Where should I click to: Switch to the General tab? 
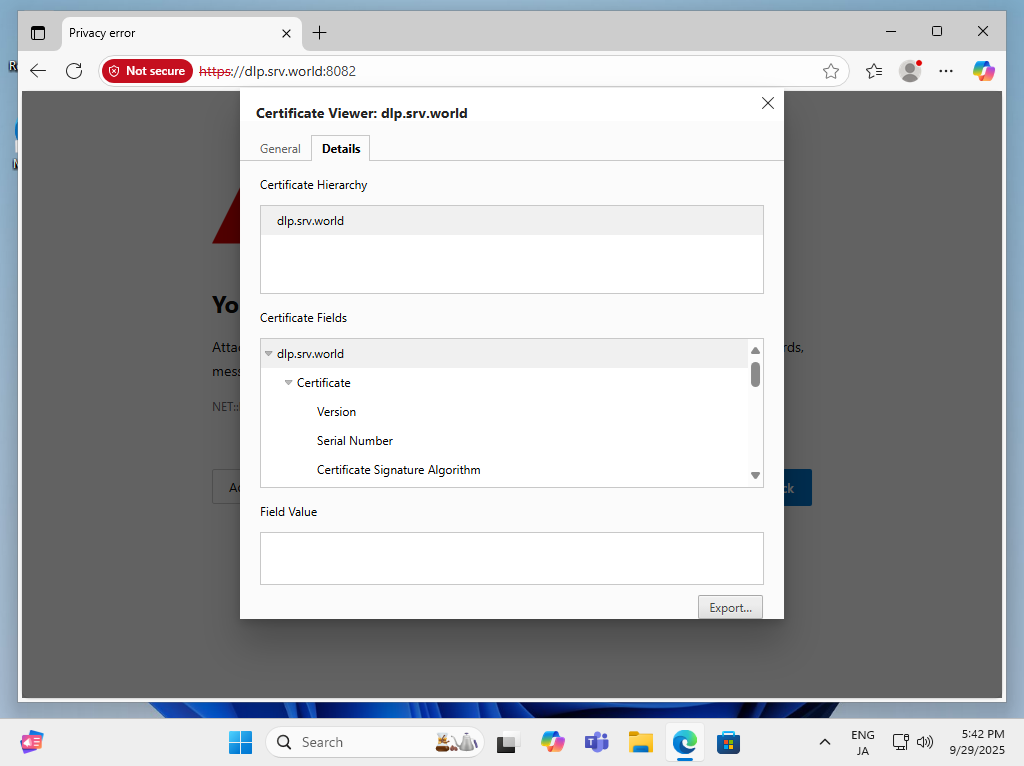pos(280,149)
